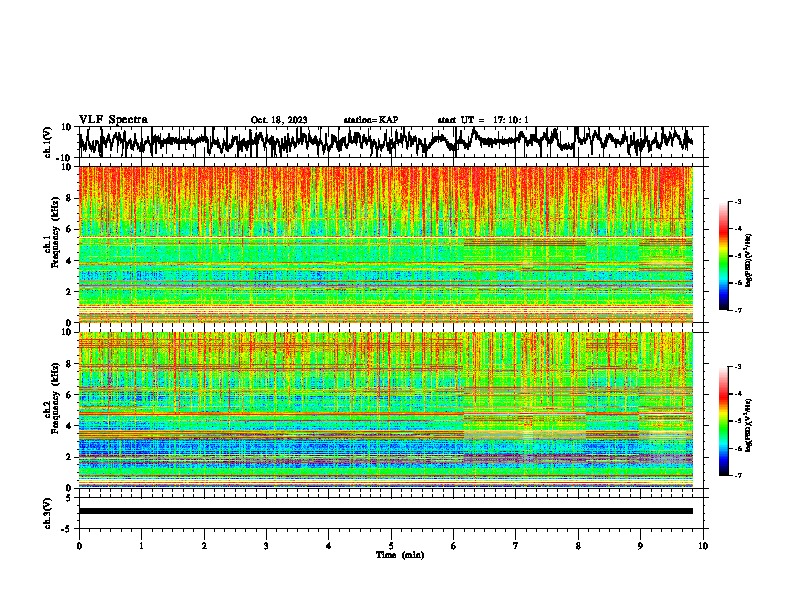
Task: Select the date text "Oct. 18, 2023"
Action: 279,120
